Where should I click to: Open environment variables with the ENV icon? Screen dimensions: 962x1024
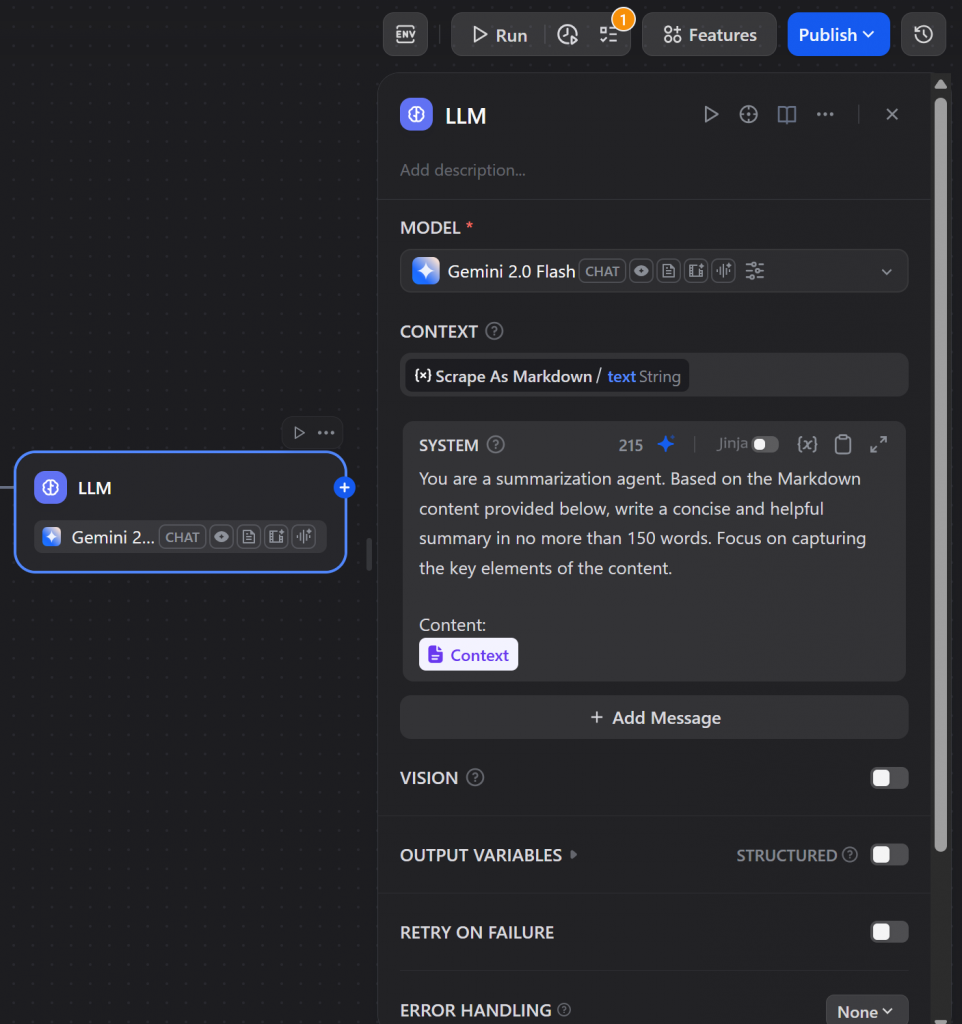coord(405,34)
